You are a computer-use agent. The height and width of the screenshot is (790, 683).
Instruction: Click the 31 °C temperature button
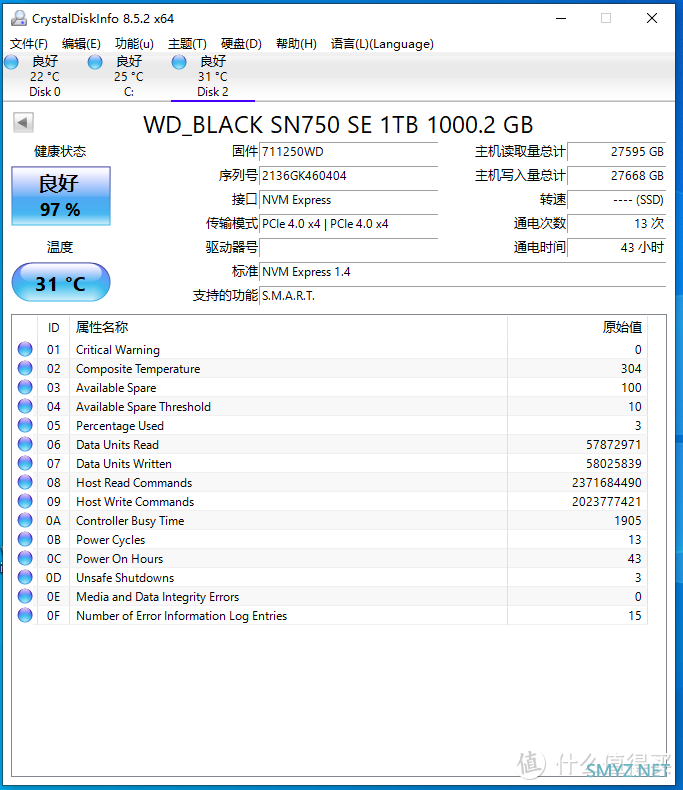(61, 282)
